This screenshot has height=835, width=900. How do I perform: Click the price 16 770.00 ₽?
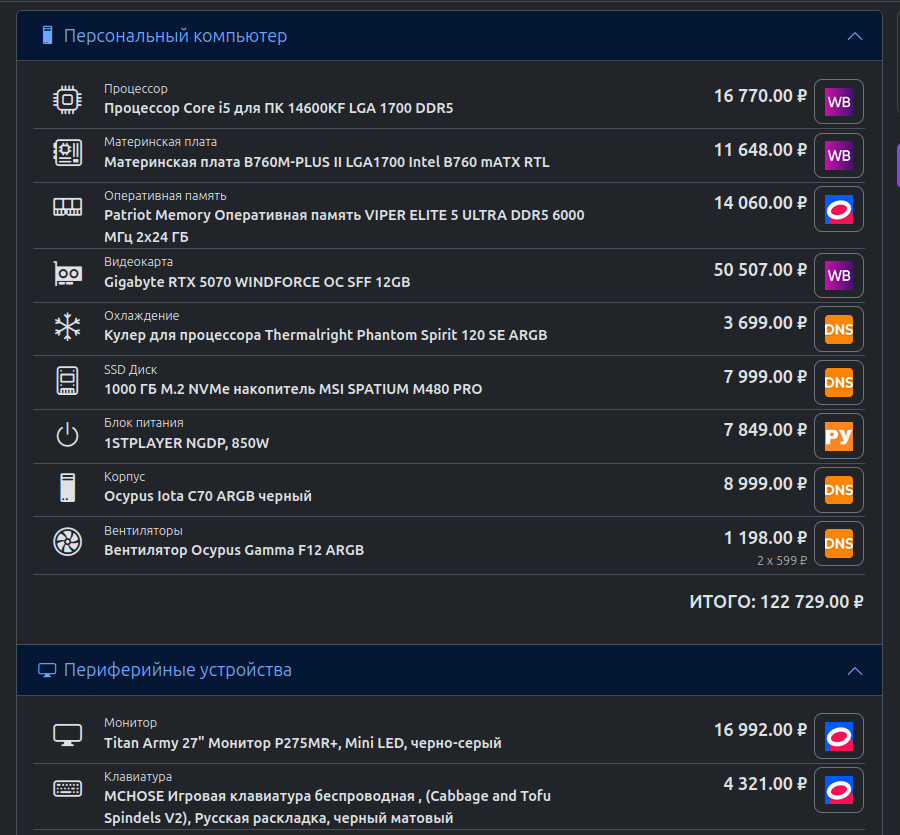point(760,96)
